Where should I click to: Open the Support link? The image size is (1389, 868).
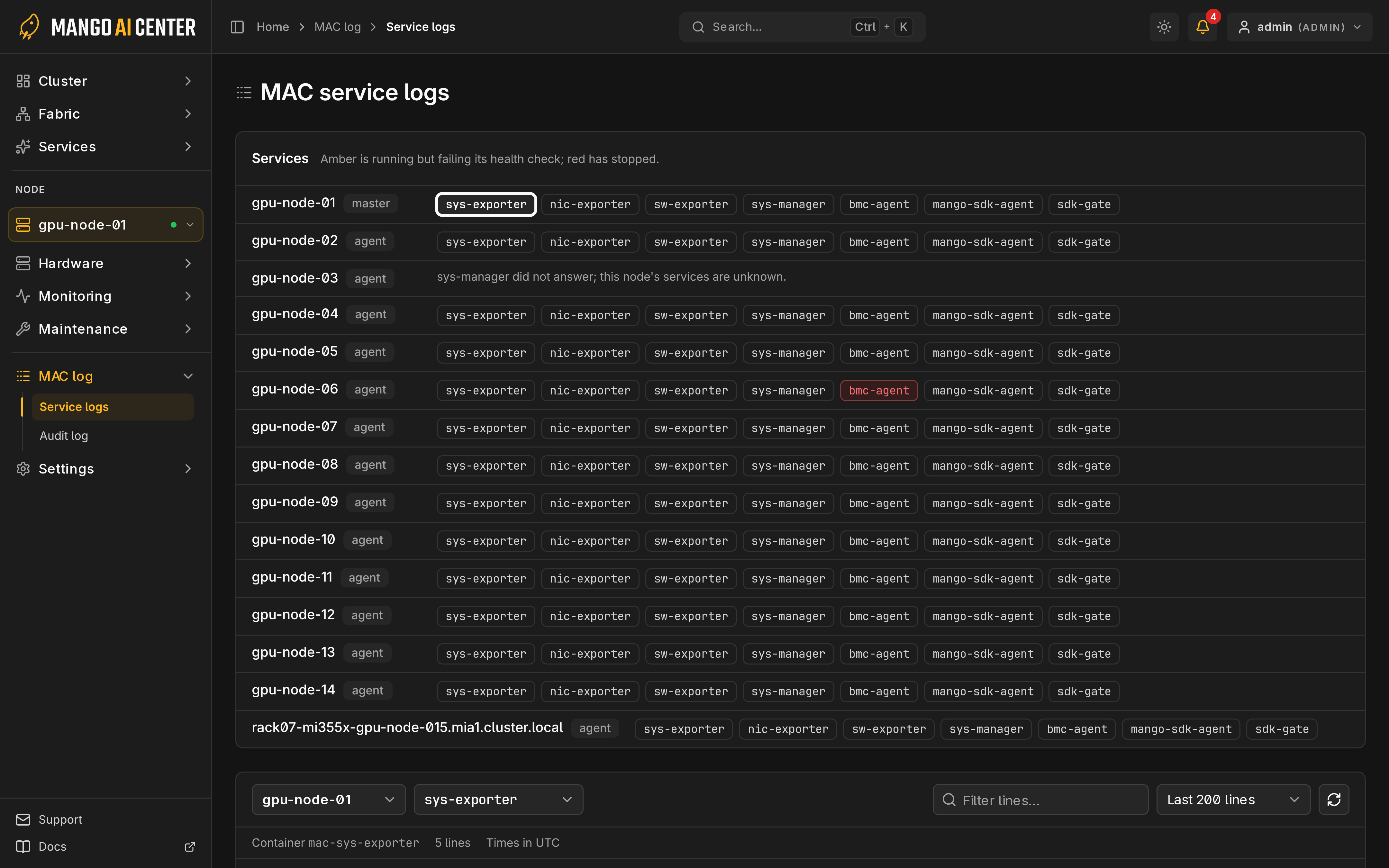60,819
